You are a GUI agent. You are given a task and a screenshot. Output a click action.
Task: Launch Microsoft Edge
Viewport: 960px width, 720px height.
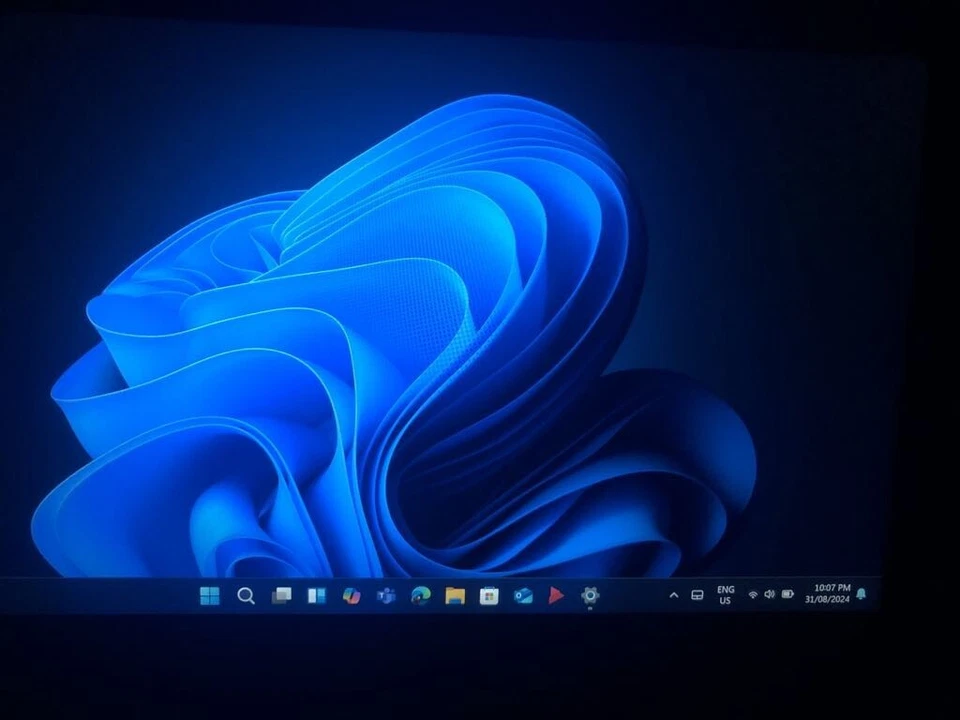click(x=420, y=596)
